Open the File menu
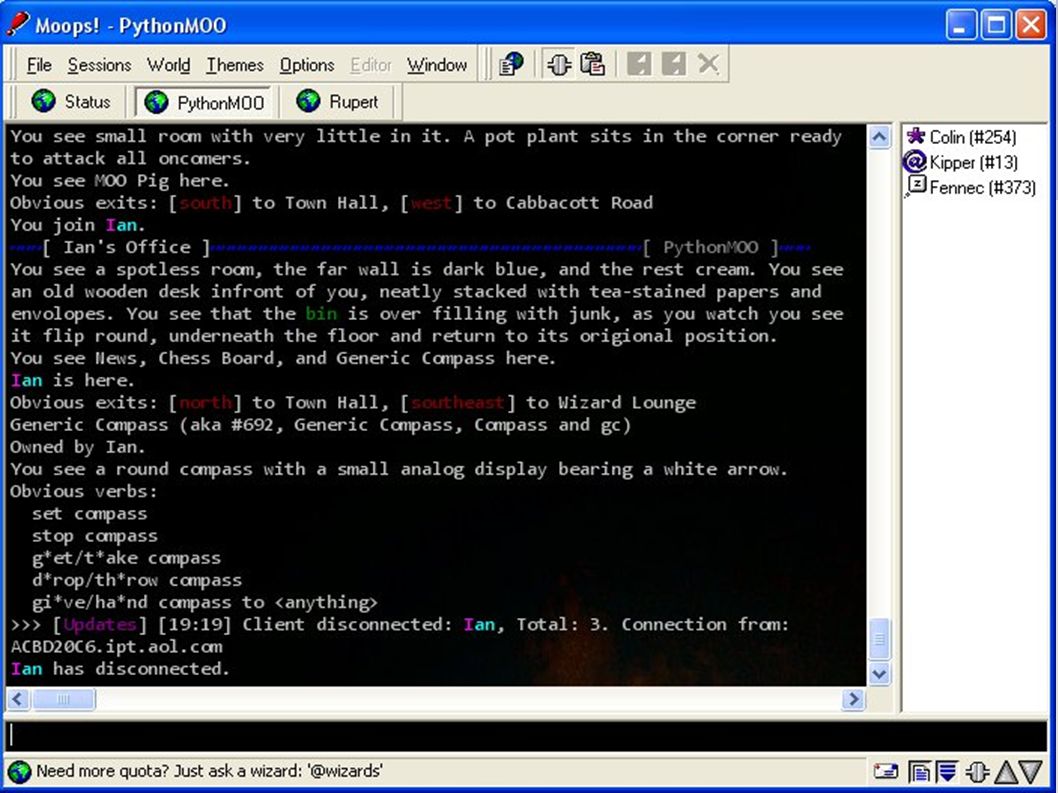Image resolution: width=1058 pixels, height=793 pixels. 38,65
